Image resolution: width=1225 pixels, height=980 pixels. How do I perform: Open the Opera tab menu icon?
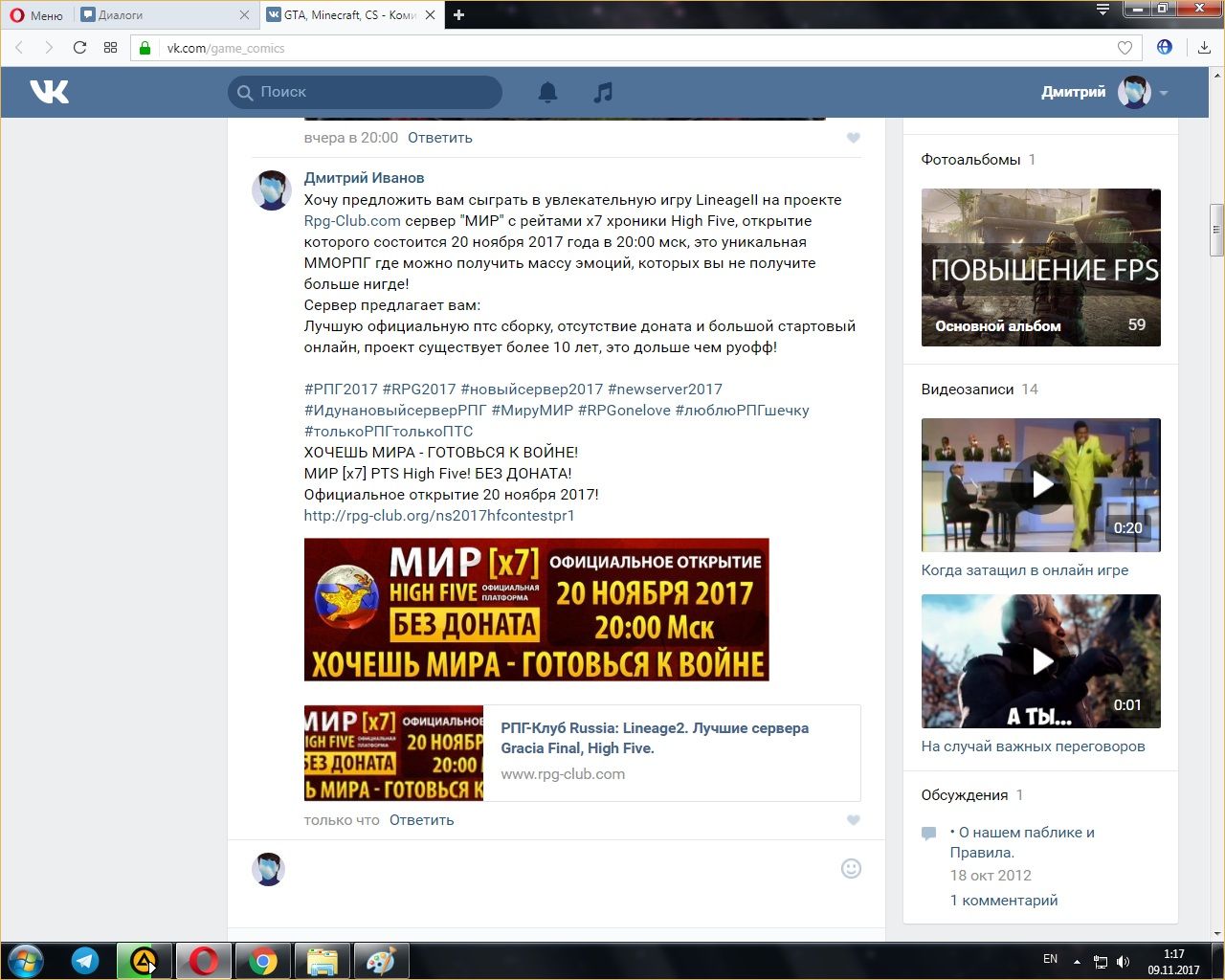point(1103,10)
